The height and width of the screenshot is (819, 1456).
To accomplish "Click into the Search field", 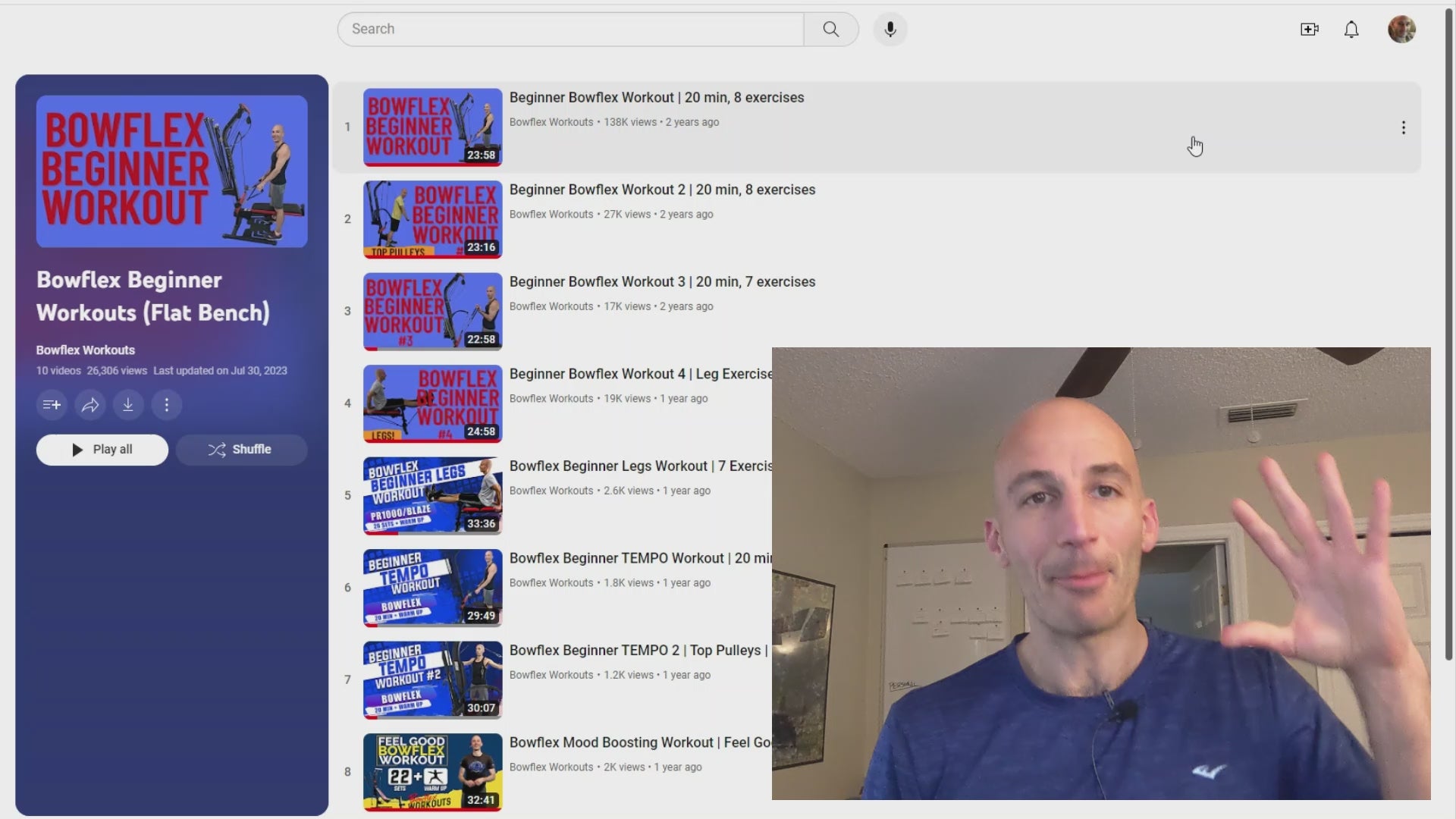I will (570, 29).
